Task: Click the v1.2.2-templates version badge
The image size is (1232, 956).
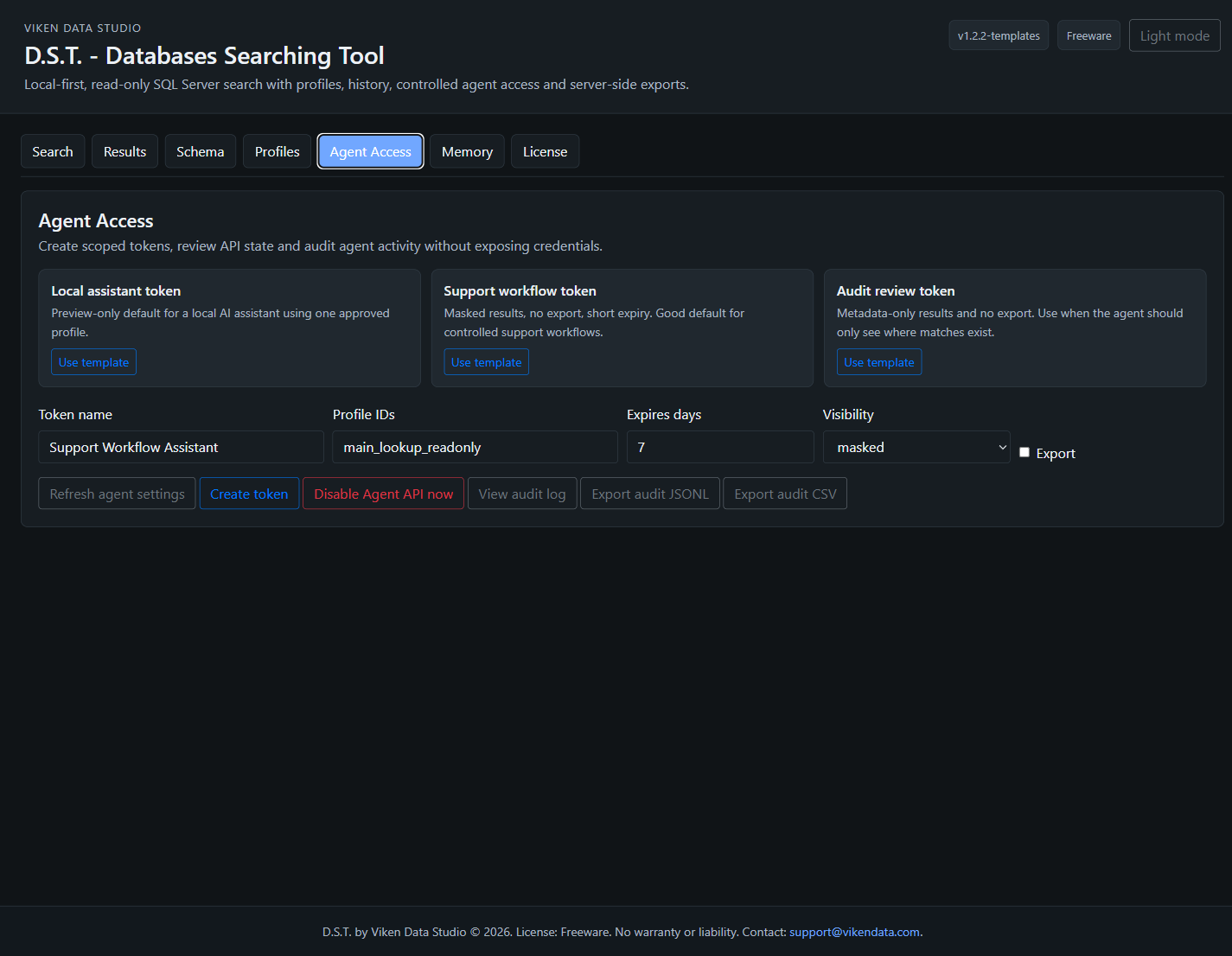Action: [x=999, y=35]
